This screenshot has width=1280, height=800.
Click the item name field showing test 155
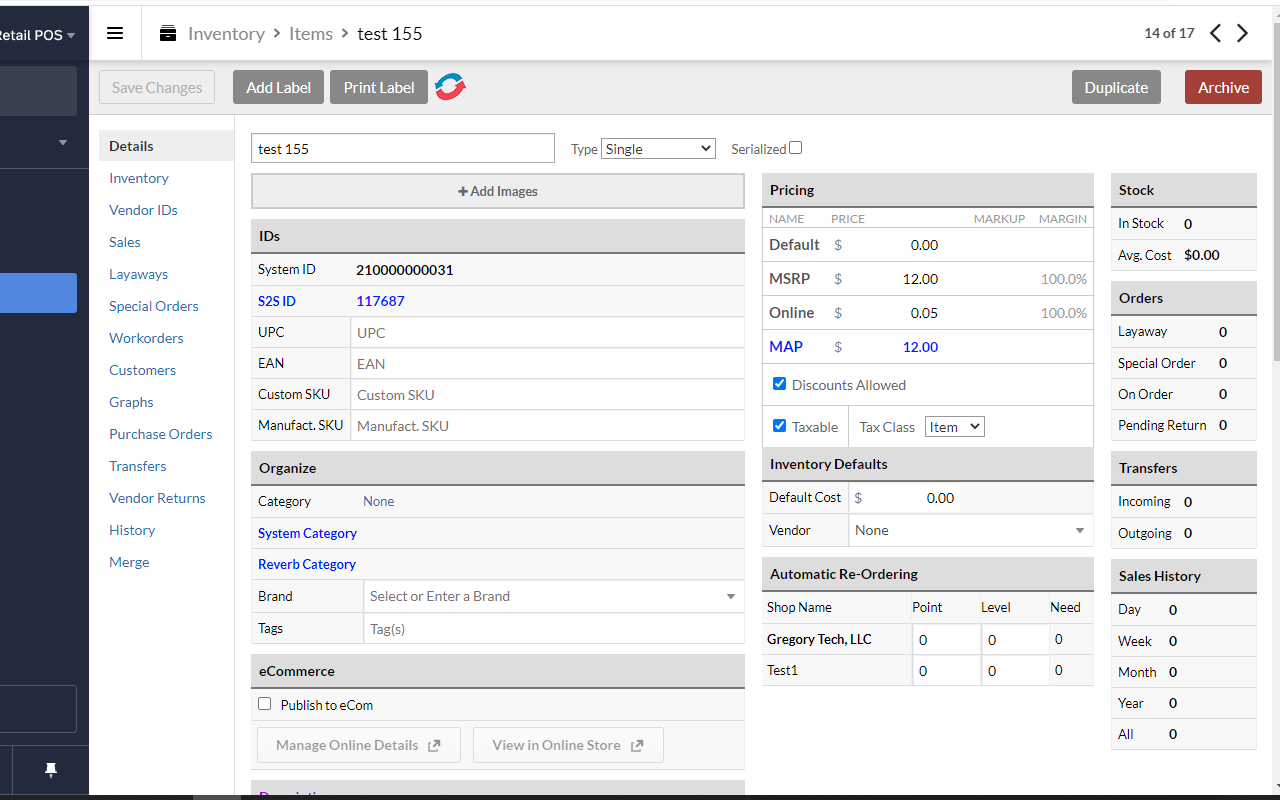coord(403,147)
